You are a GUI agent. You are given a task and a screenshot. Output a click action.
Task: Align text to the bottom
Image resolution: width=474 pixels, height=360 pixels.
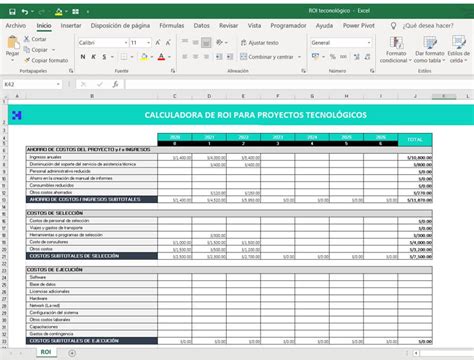tap(206, 42)
